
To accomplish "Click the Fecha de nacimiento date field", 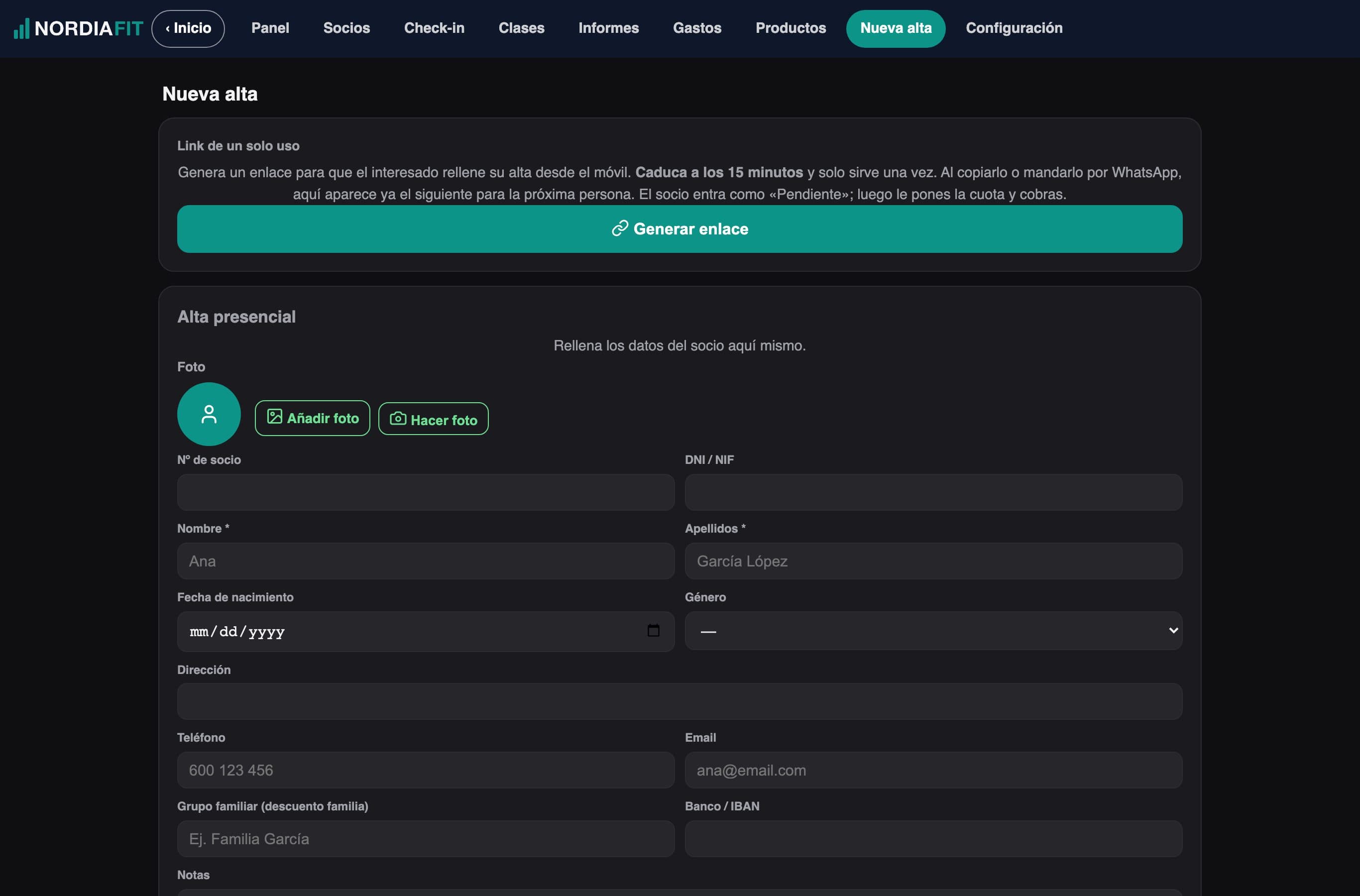I will click(426, 631).
